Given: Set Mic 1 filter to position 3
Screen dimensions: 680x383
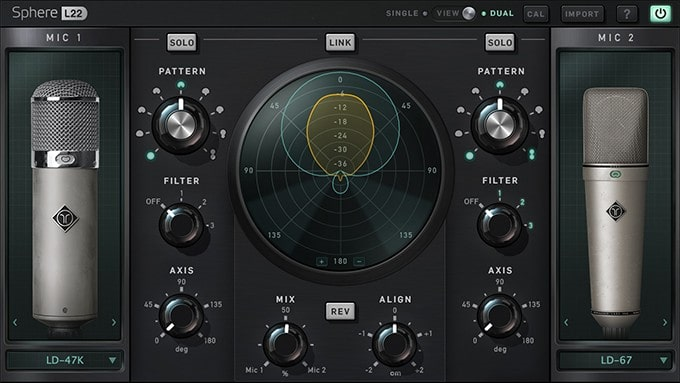Looking at the screenshot, I should click(212, 225).
